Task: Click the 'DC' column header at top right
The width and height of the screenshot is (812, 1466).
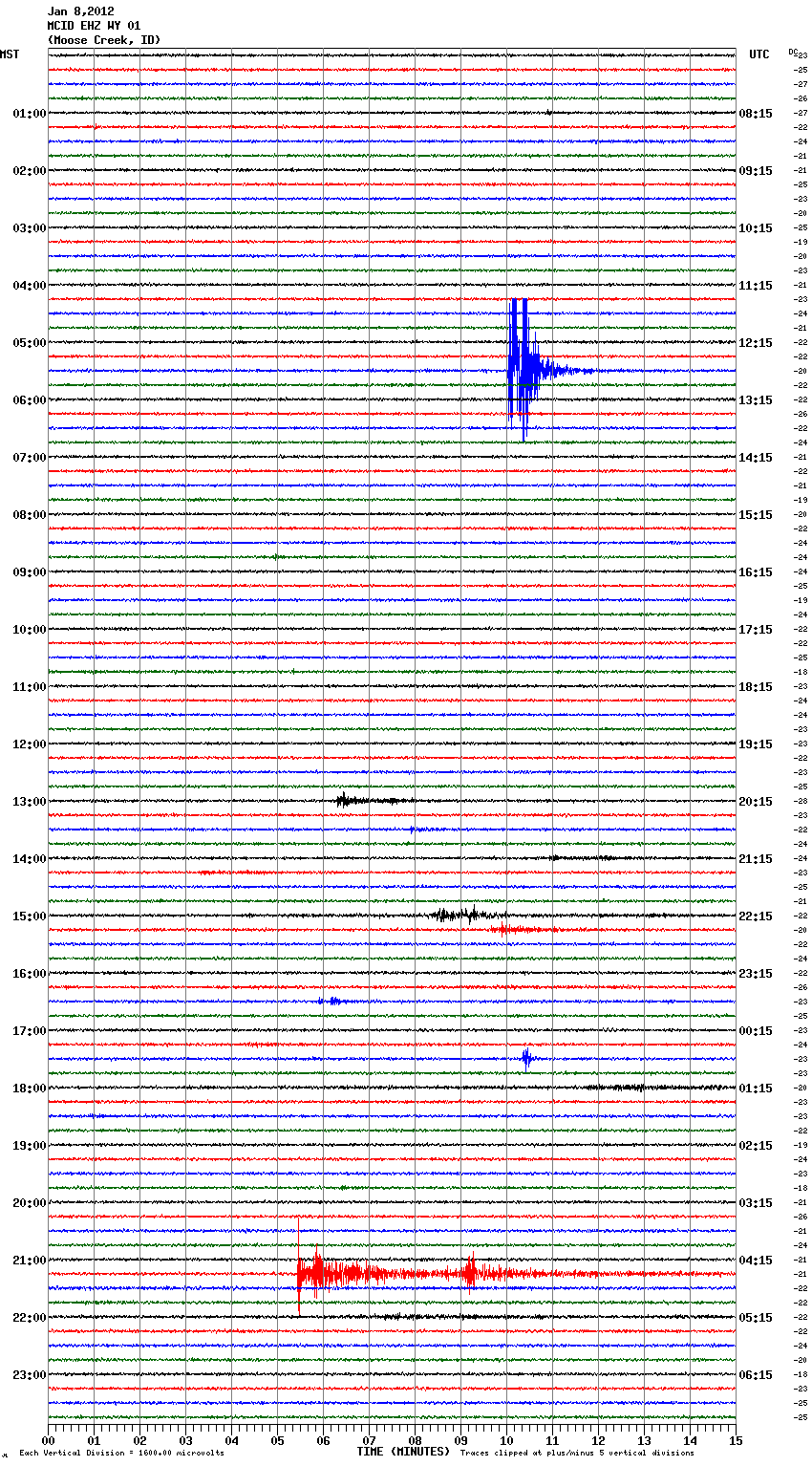Action: coord(793,51)
